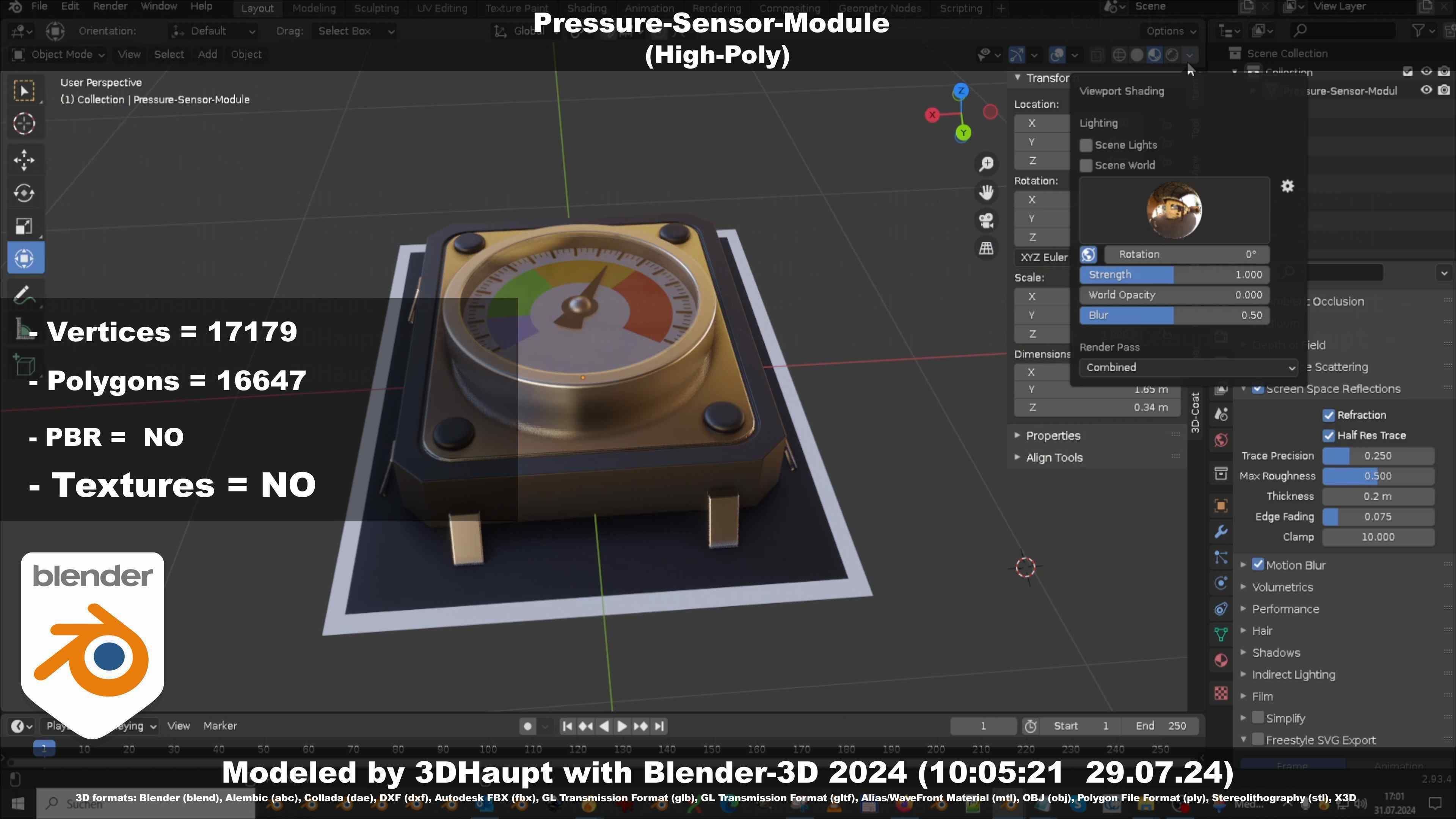
Task: Switch to the Modeling workspace tab
Action: [314, 8]
